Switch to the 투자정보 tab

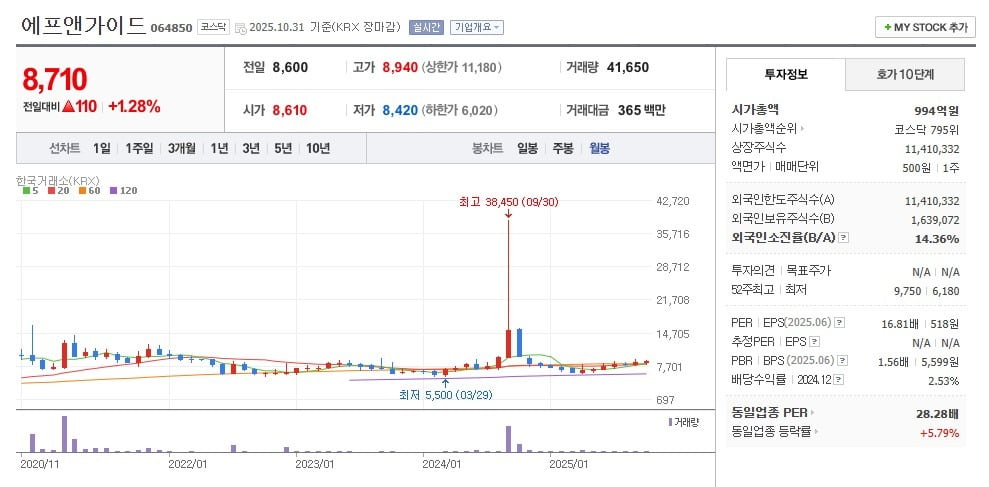(785, 74)
